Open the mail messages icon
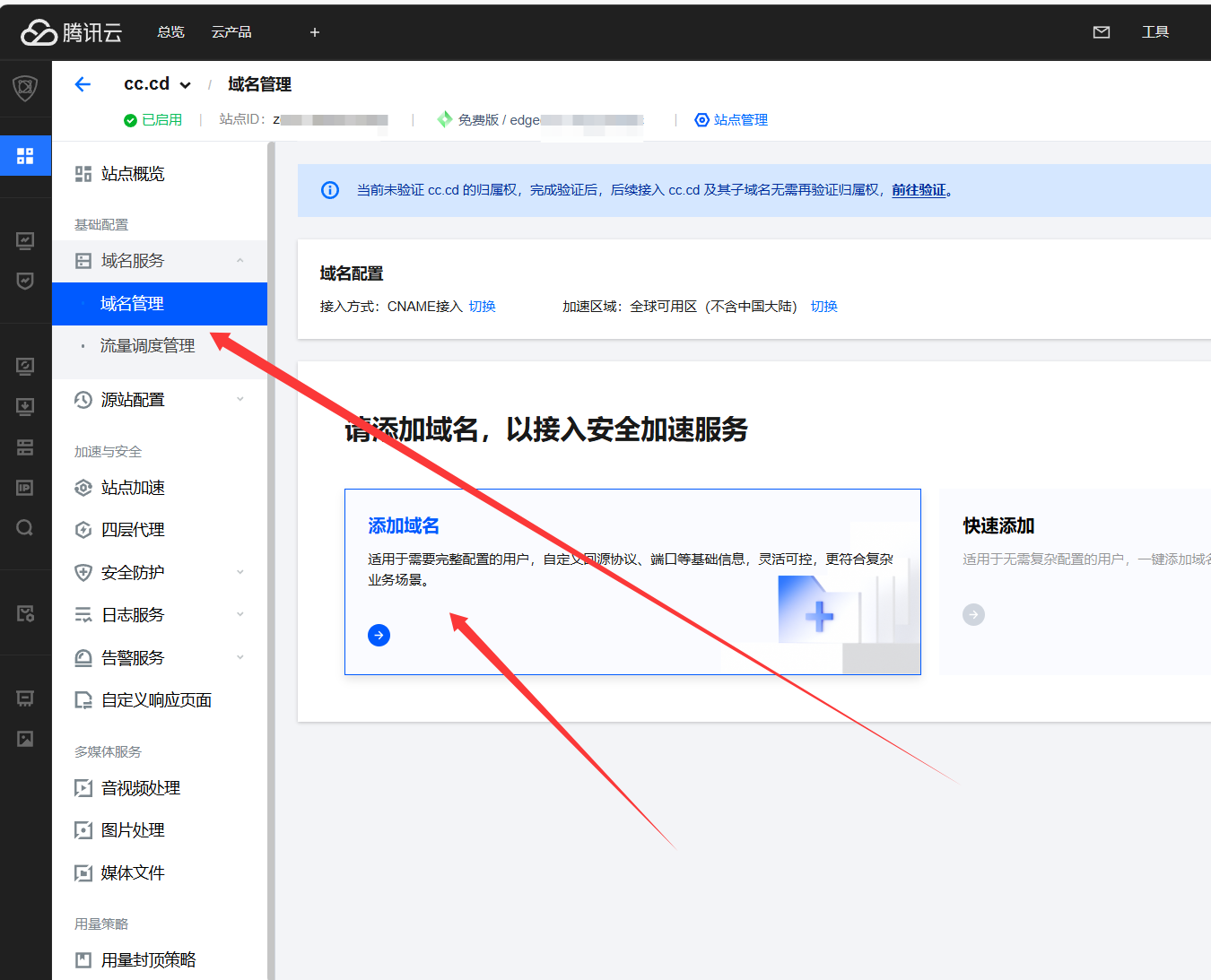Screen dimensions: 1211x980 click(x=1102, y=32)
